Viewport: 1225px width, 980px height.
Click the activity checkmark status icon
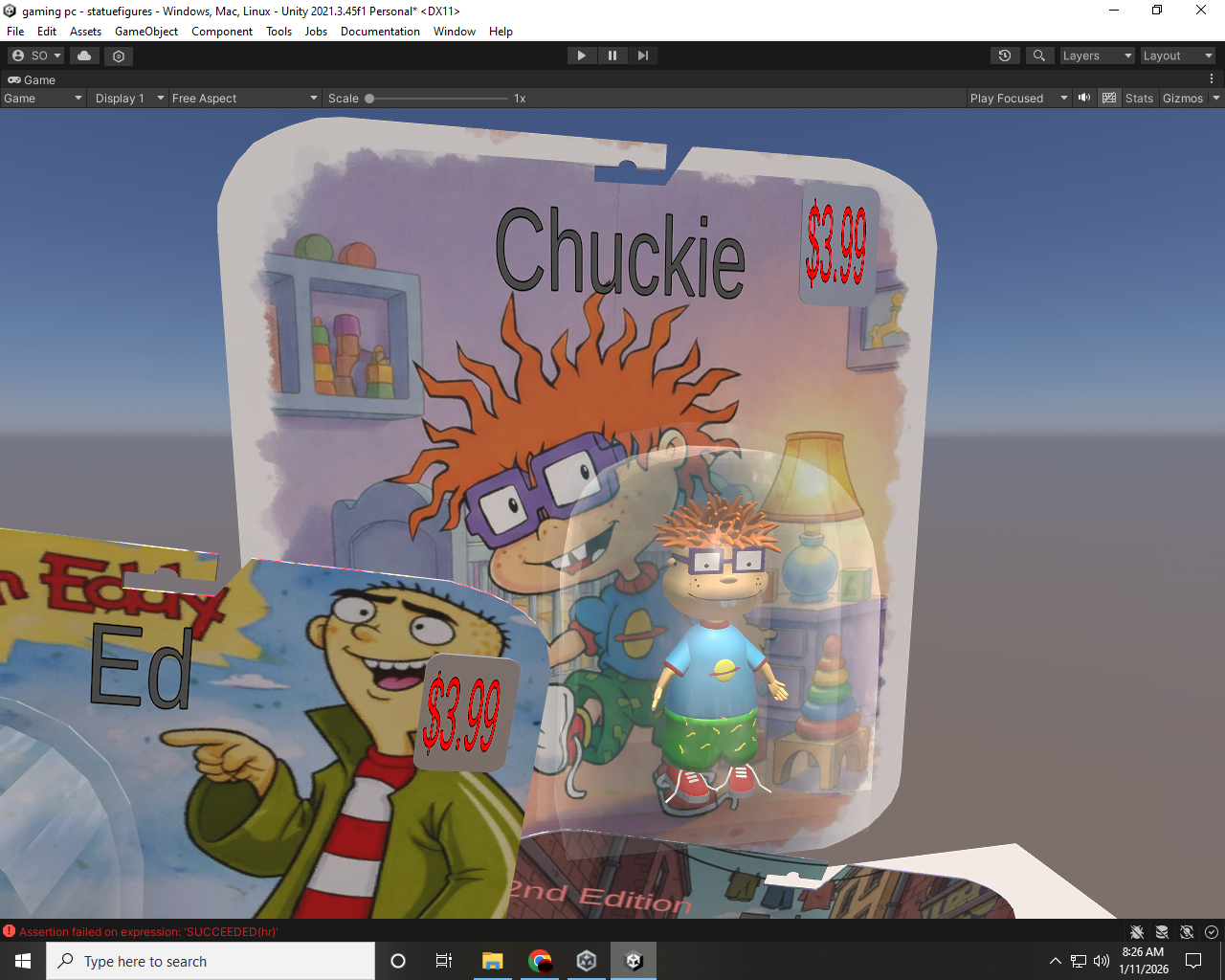[x=1212, y=931]
